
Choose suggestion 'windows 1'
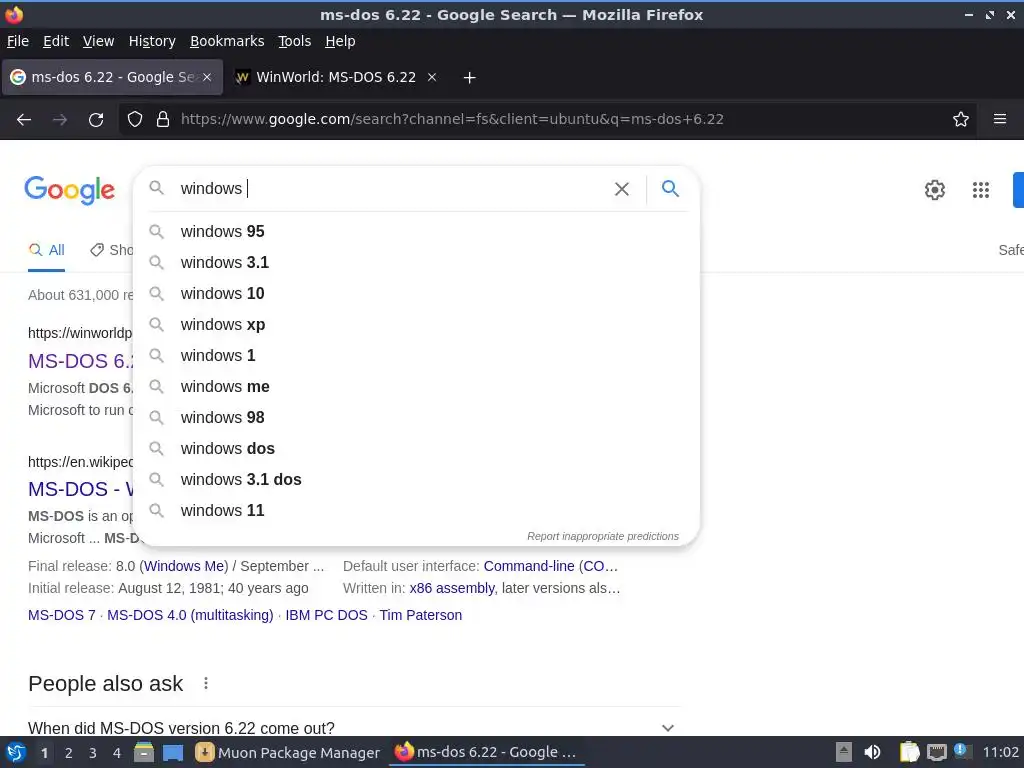coord(418,355)
